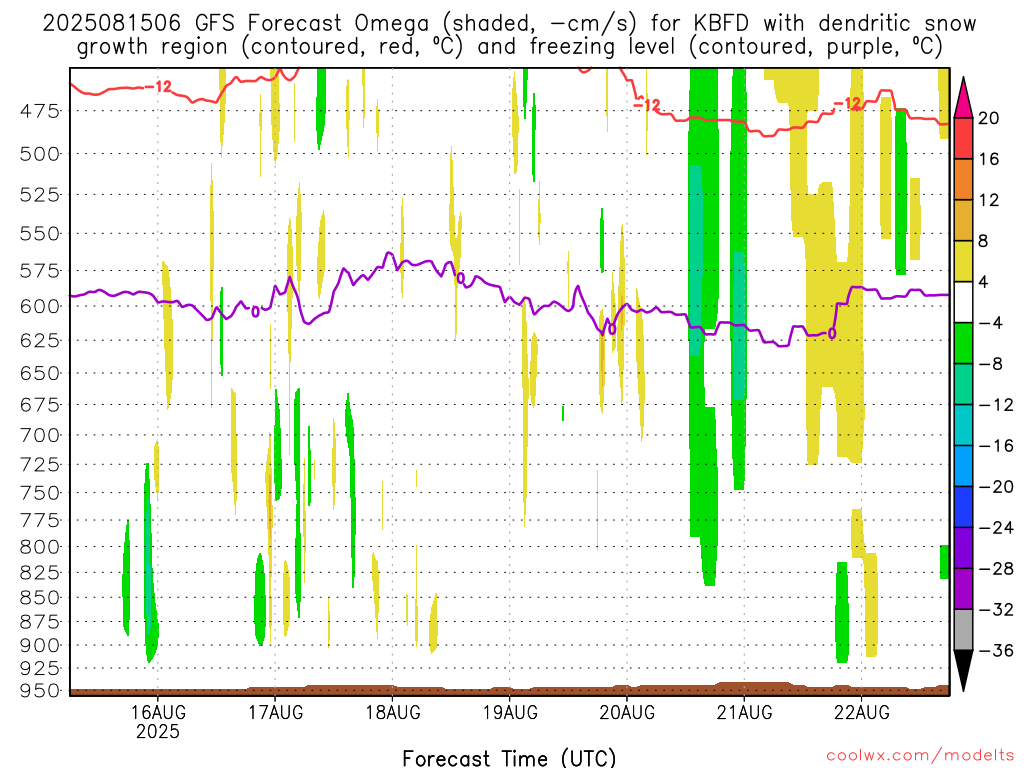Click the 'Forecast Time (UTC)' axis title

509,758
